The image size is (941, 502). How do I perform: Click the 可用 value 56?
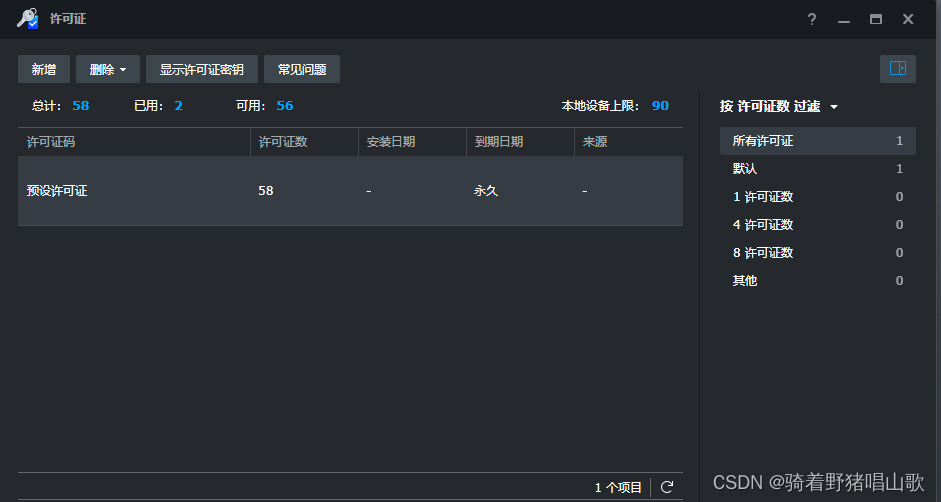284,106
